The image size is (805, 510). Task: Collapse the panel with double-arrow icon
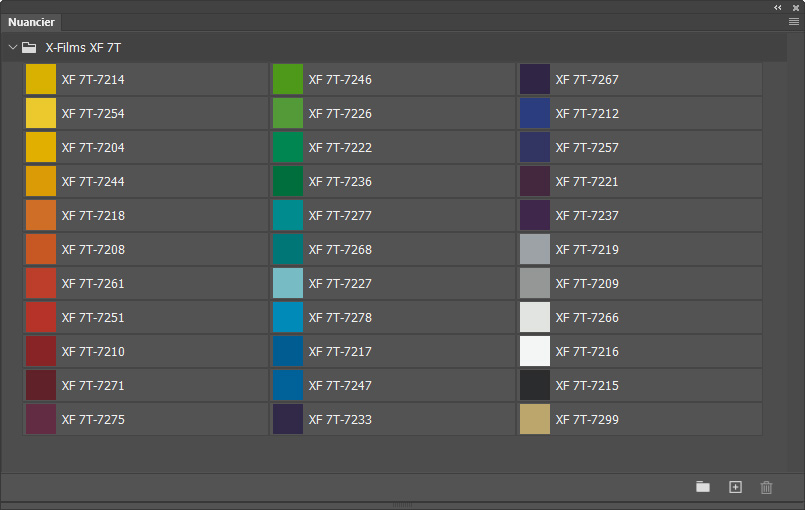(778, 7)
